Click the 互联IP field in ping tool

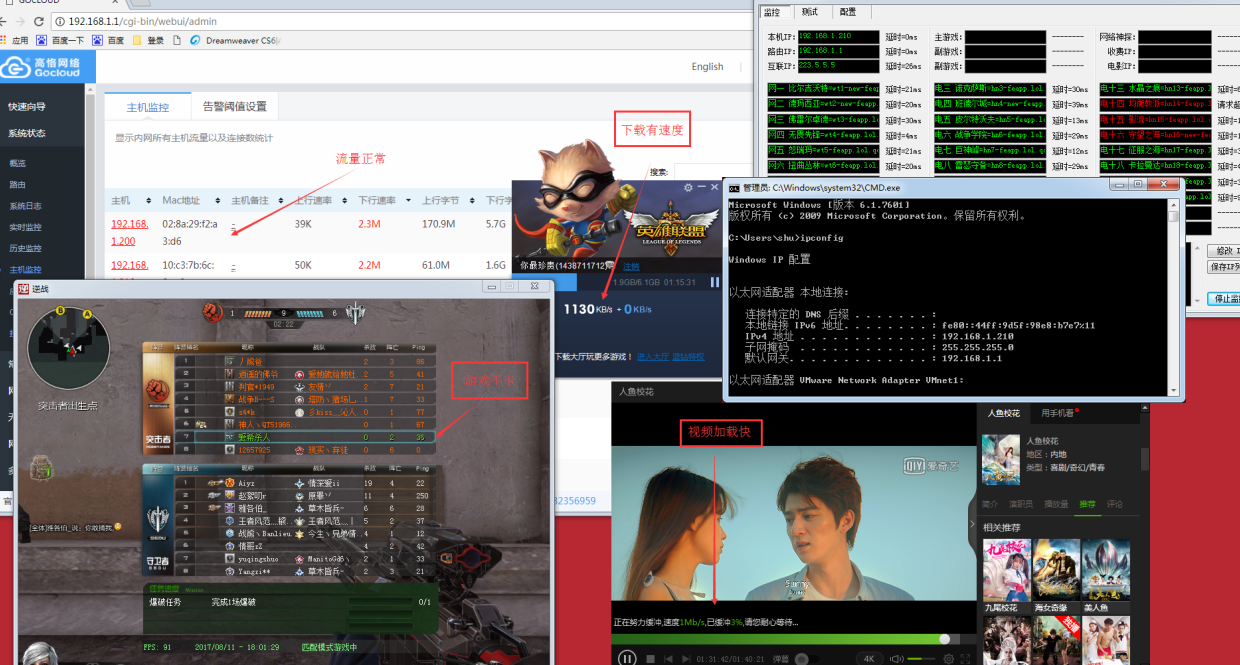pos(839,66)
